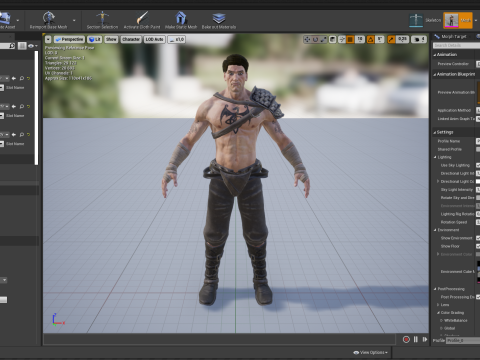Open the Perspective viewport dropdown
The height and width of the screenshot is (360, 480).
[69, 39]
